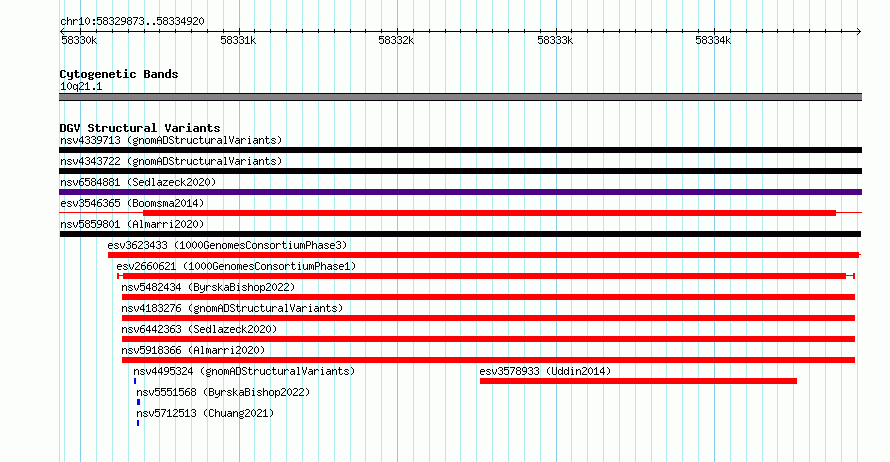The image size is (890, 462).
Task: Click the nsv6442363 Sedlazeck2020 label
Action: (199, 329)
